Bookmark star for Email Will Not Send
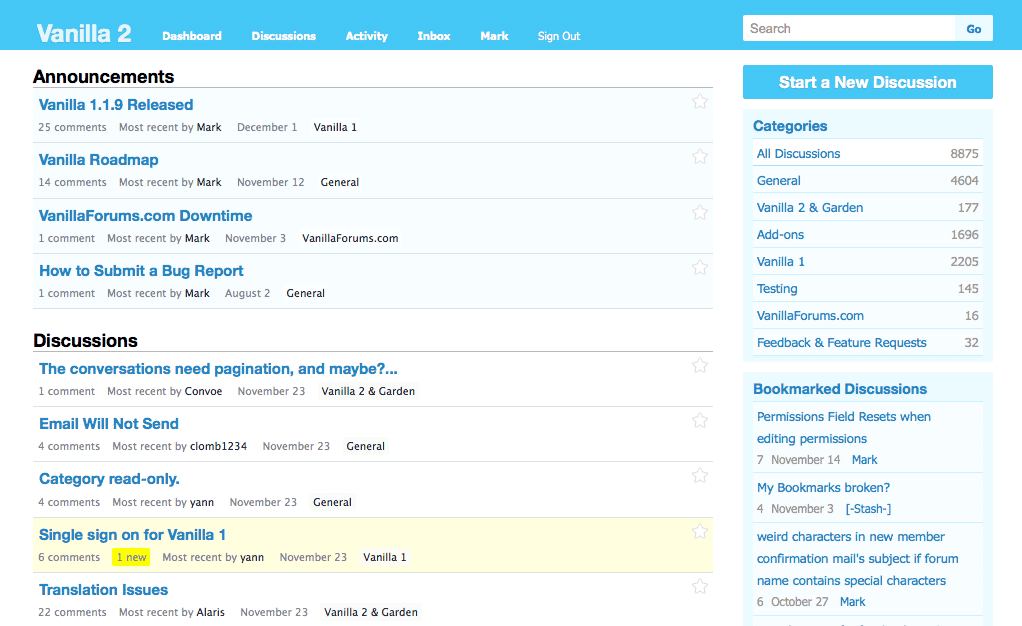Viewport: 1022px width, 626px height. coord(700,421)
